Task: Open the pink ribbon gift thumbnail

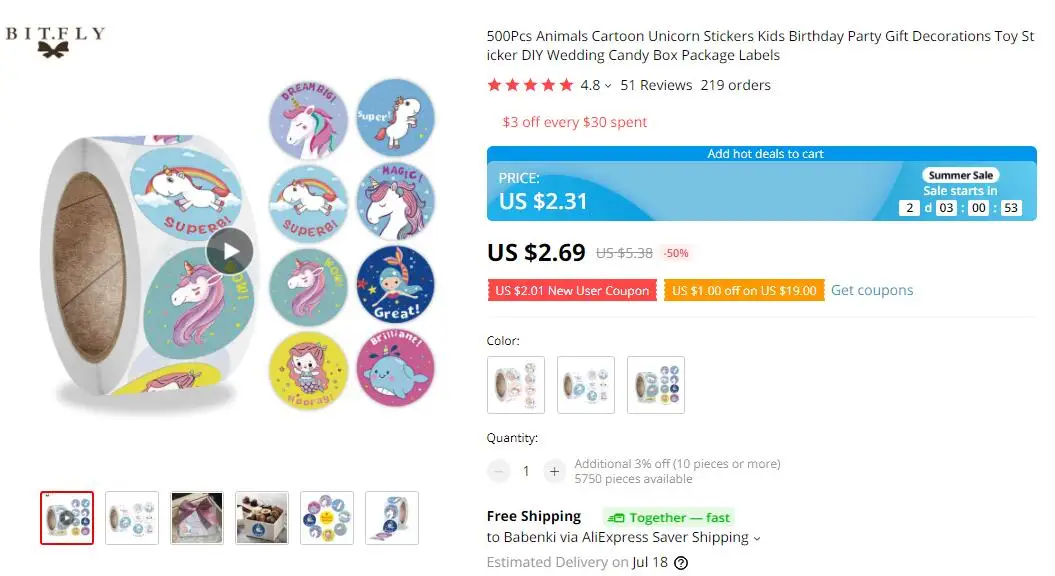Action: (x=197, y=518)
